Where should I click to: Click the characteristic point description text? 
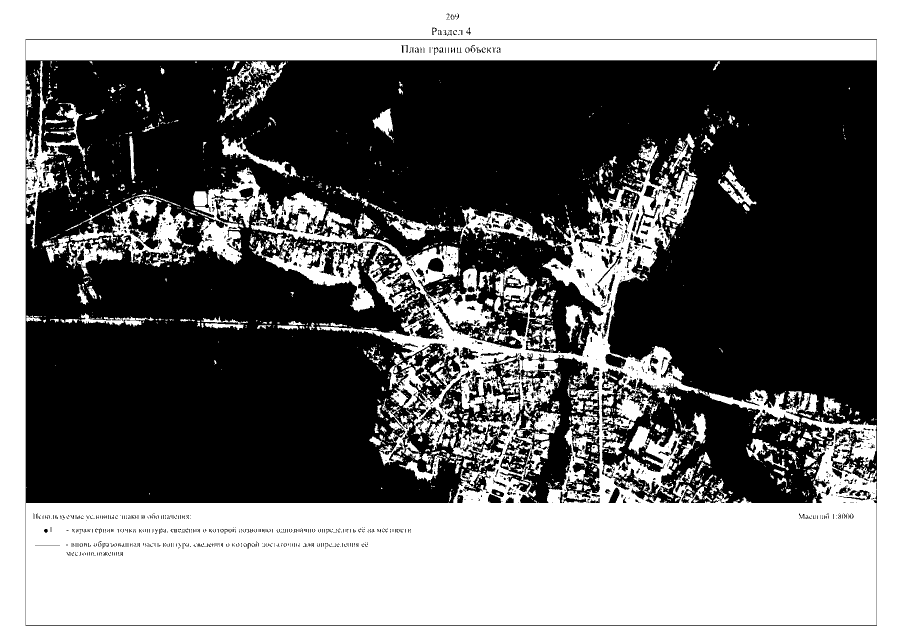pos(238,529)
